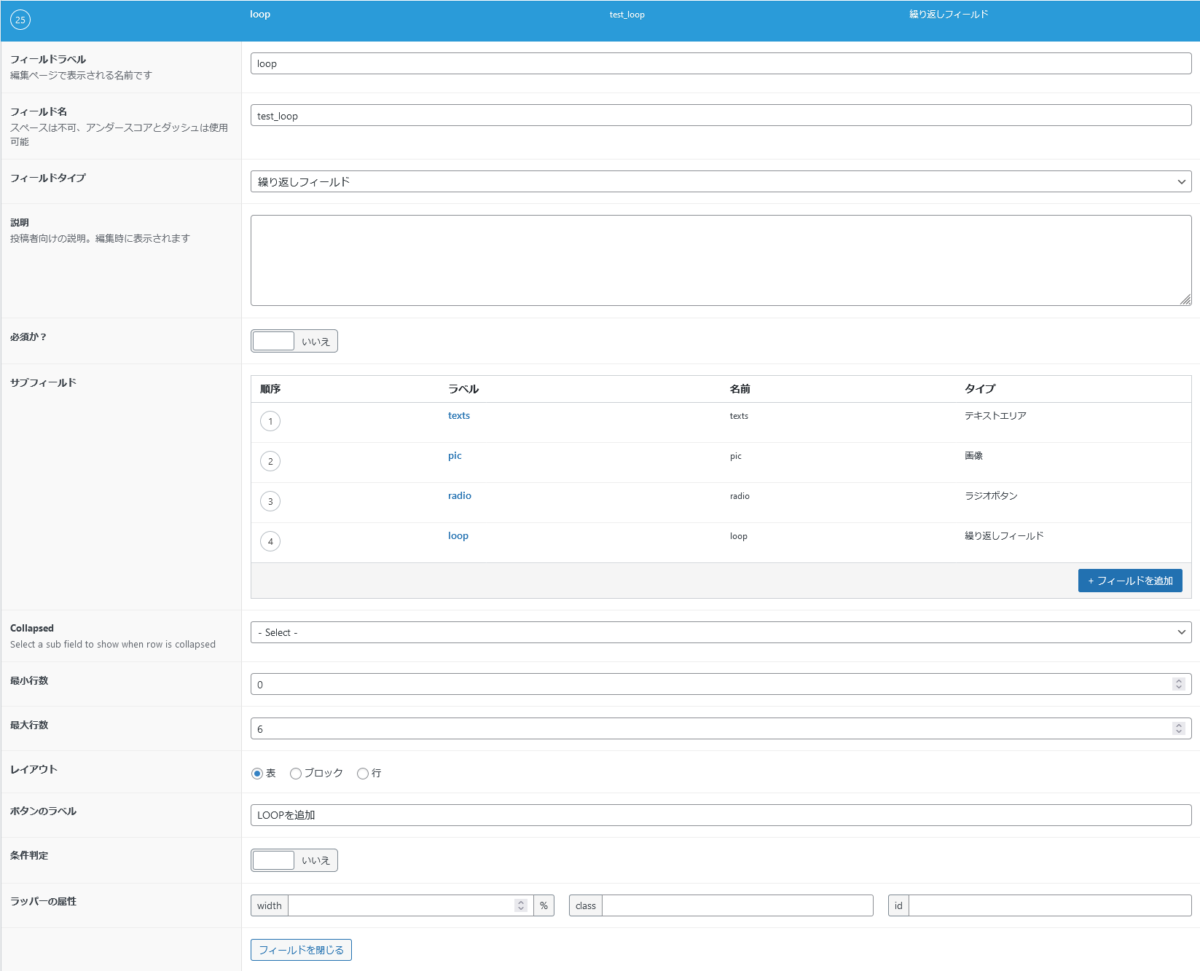
Task: Focus the 最小行数 number input
Action: click(x=721, y=684)
